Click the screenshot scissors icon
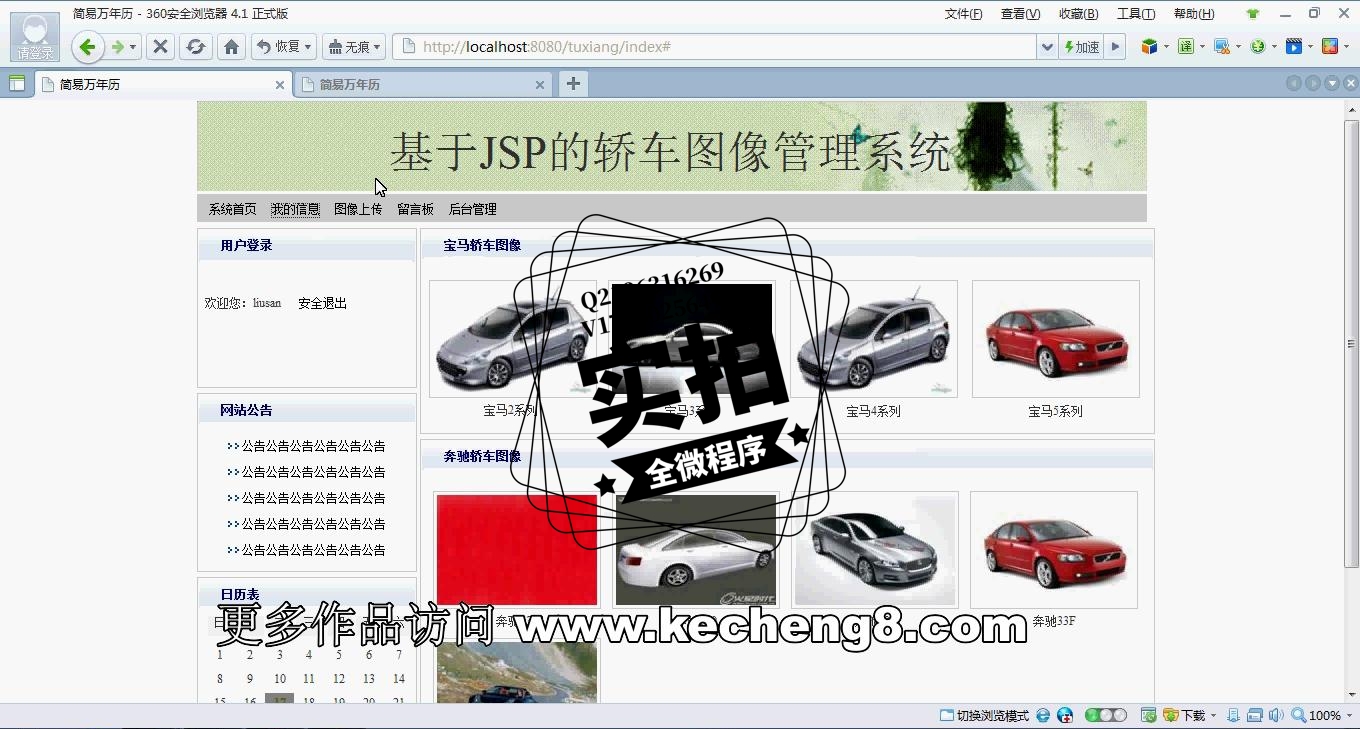The width and height of the screenshot is (1360, 729). coord(1221,46)
